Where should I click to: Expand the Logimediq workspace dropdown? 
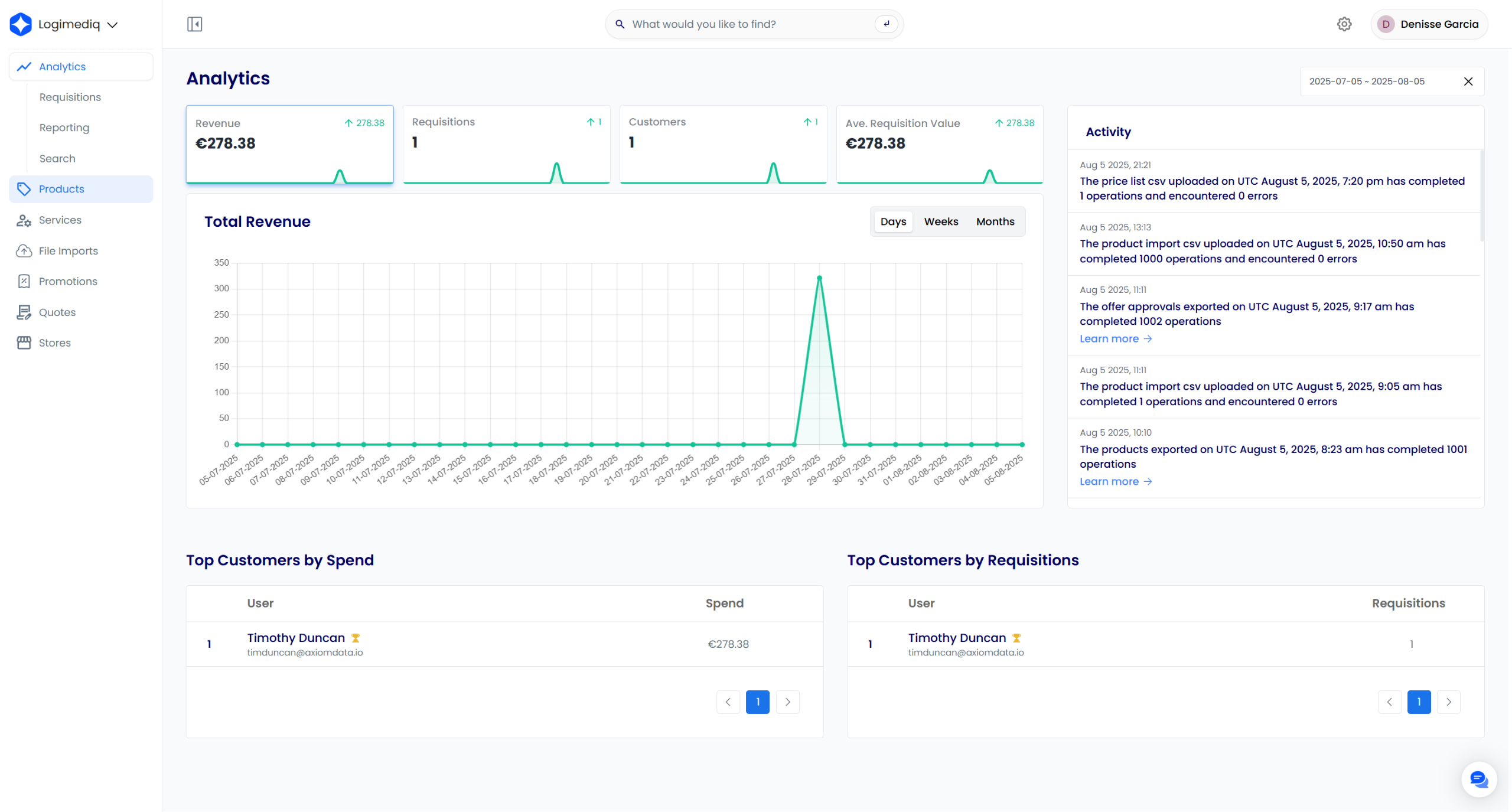112,25
